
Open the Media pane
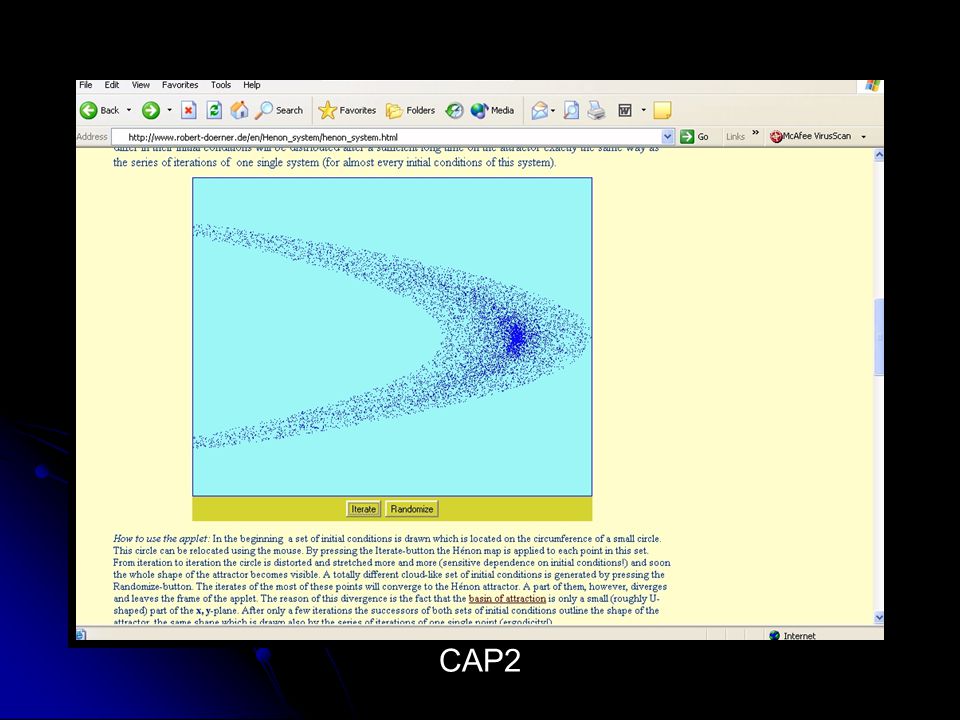(x=492, y=110)
